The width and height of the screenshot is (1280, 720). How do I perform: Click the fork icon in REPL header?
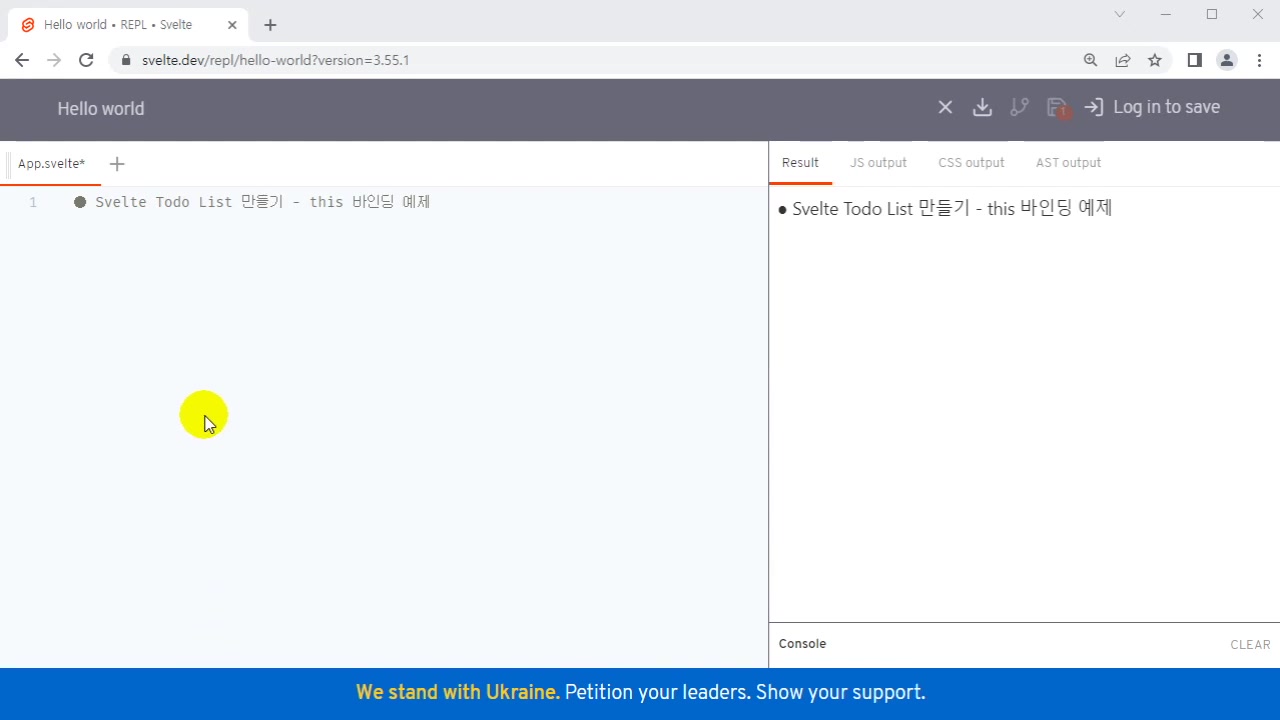pyautogui.click(x=1019, y=107)
